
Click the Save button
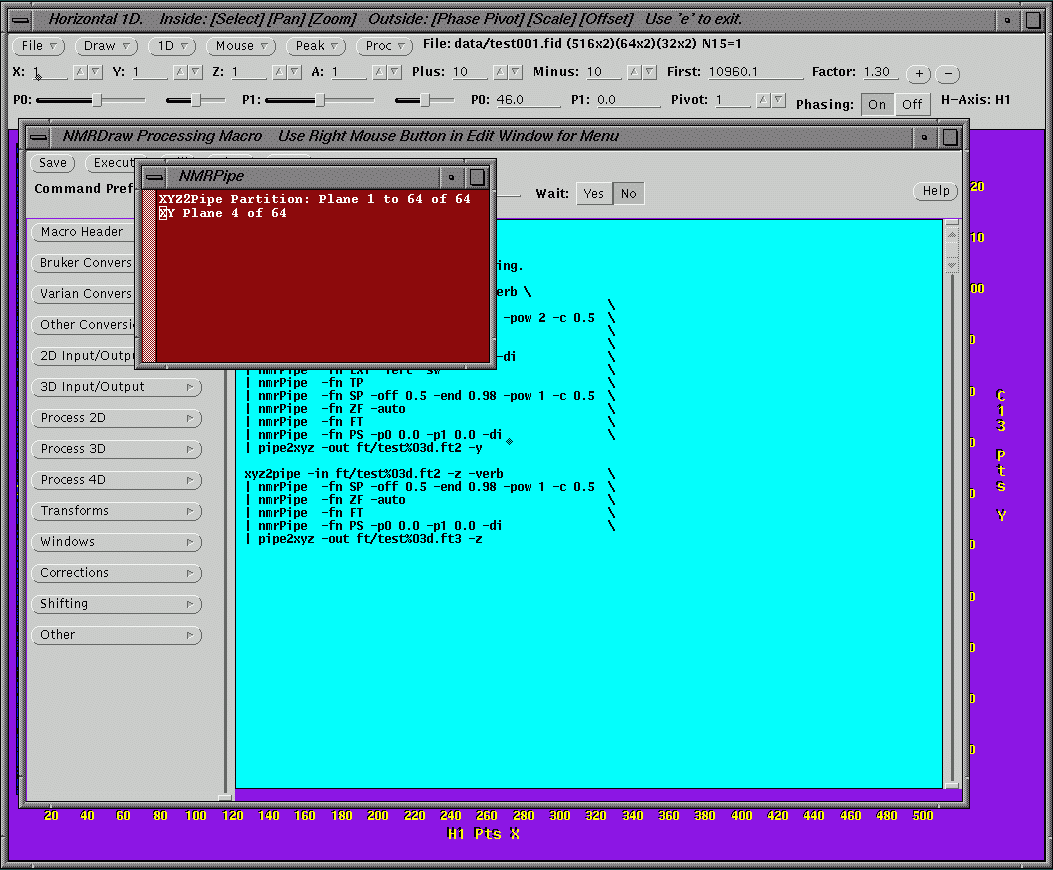52,163
